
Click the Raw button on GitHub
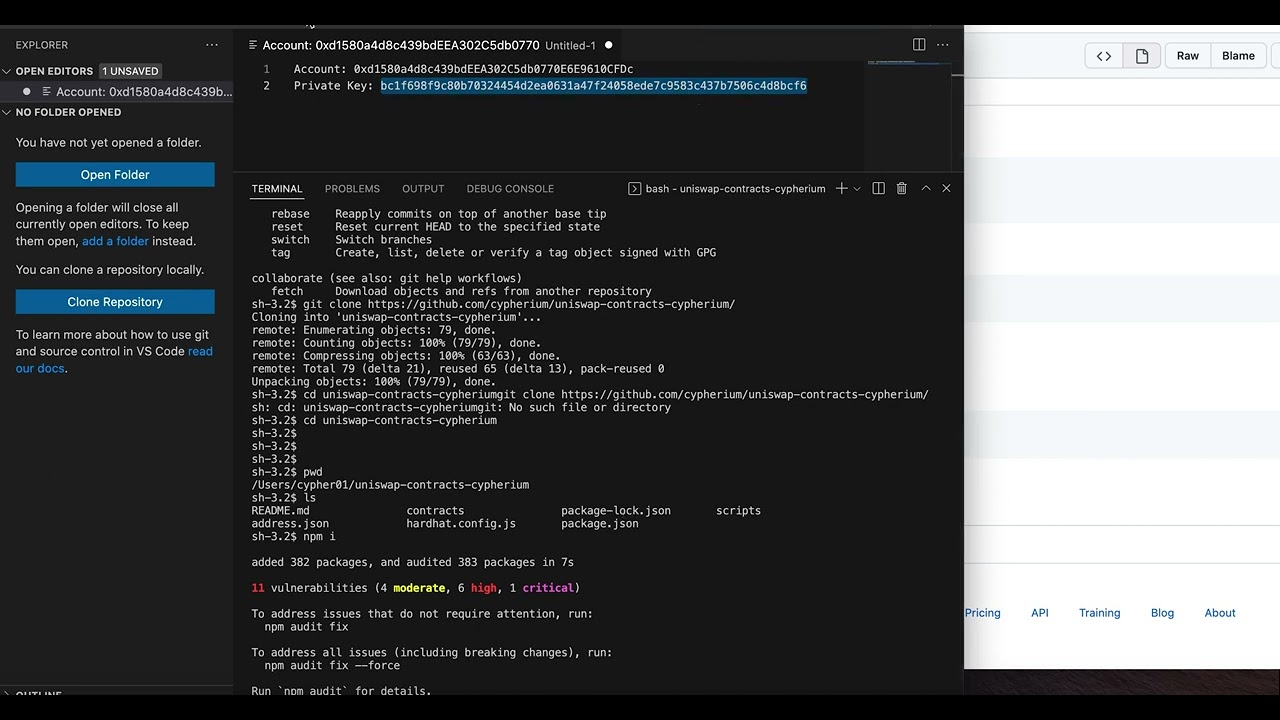click(x=1188, y=56)
